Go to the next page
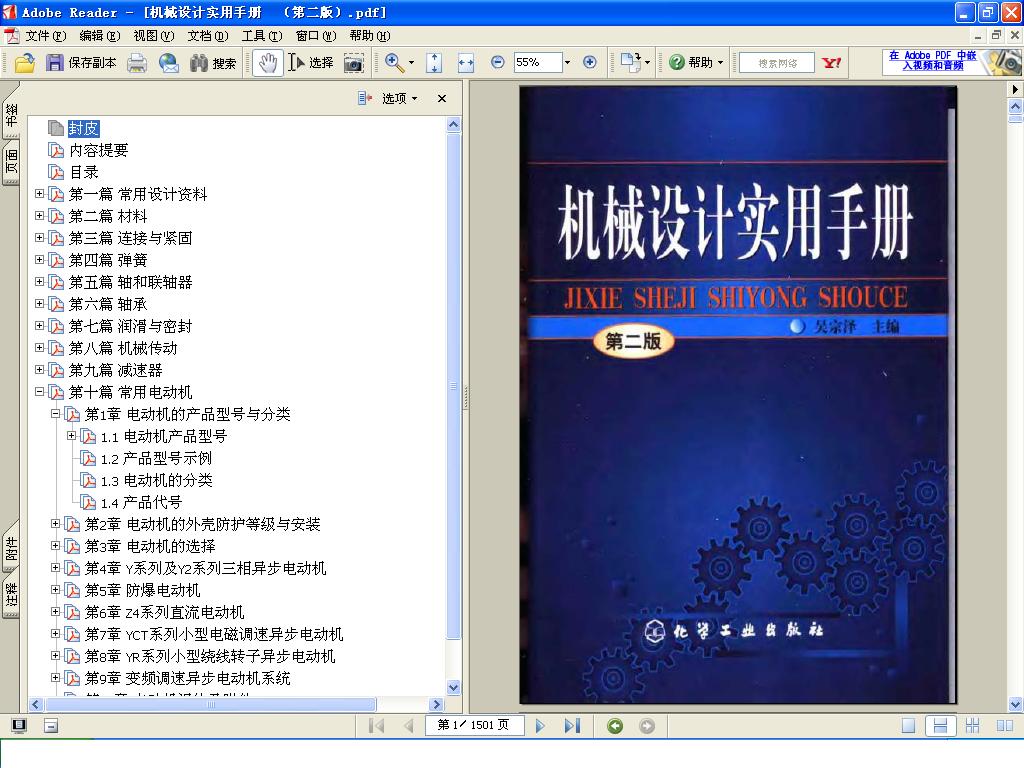Screen dimensions: 1024x768 [540, 726]
